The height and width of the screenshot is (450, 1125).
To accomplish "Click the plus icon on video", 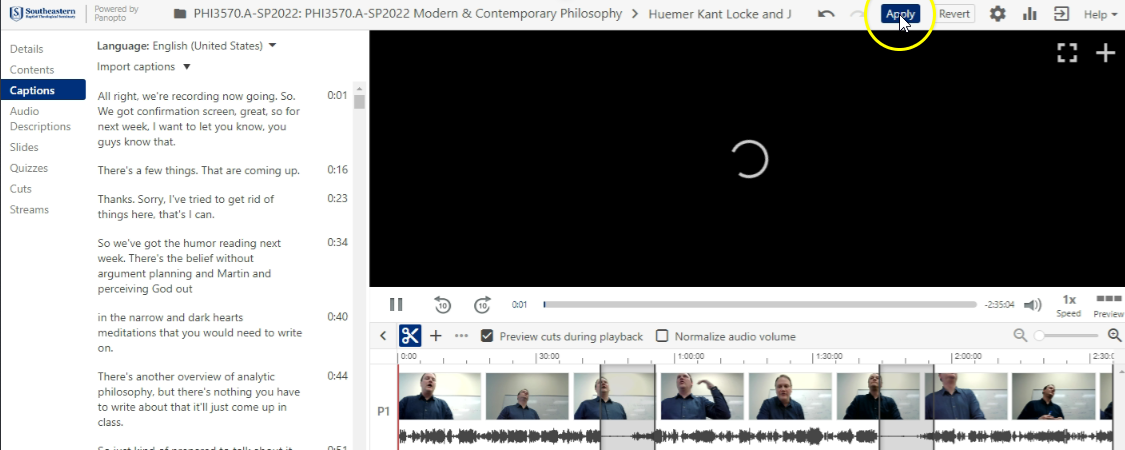I will tap(1106, 52).
